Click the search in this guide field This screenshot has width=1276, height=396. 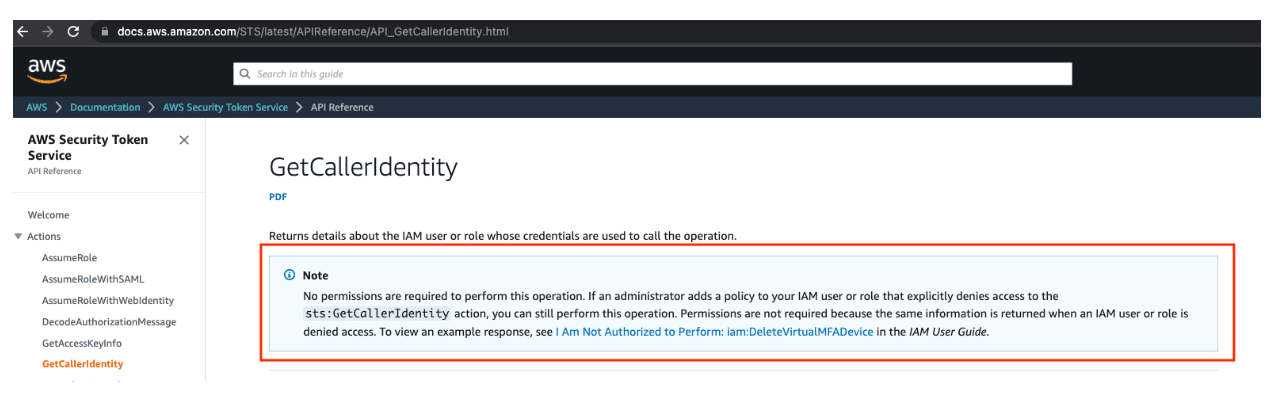click(652, 74)
